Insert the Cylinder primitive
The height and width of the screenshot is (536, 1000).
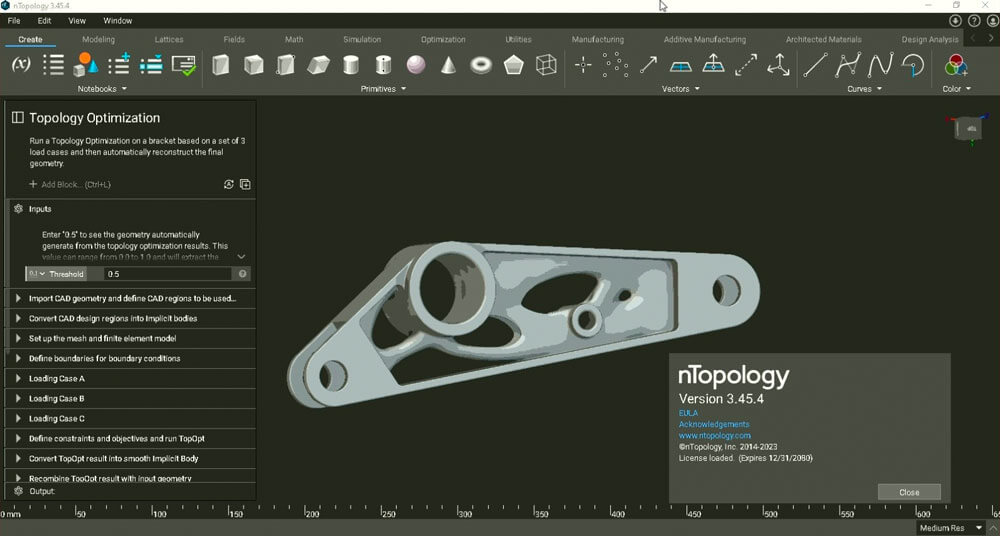tap(351, 65)
